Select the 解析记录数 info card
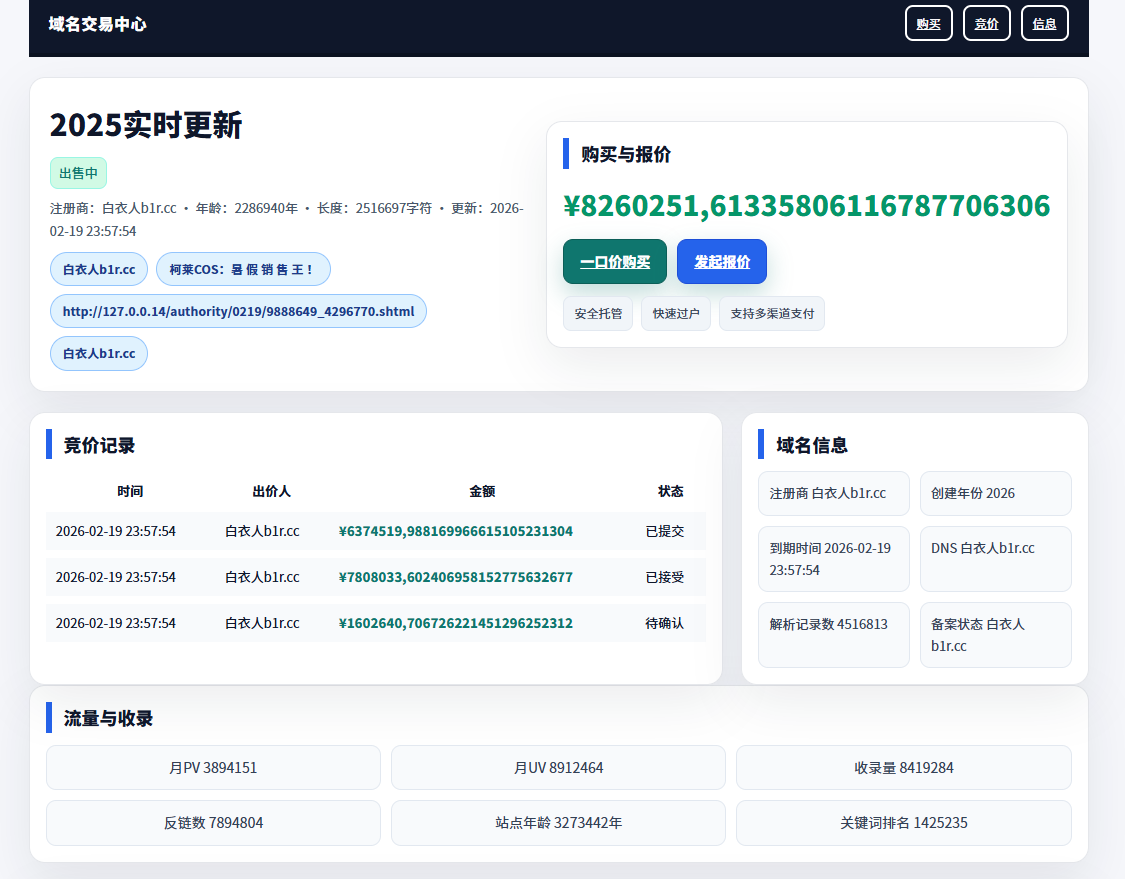Image resolution: width=1125 pixels, height=879 pixels. click(x=833, y=634)
